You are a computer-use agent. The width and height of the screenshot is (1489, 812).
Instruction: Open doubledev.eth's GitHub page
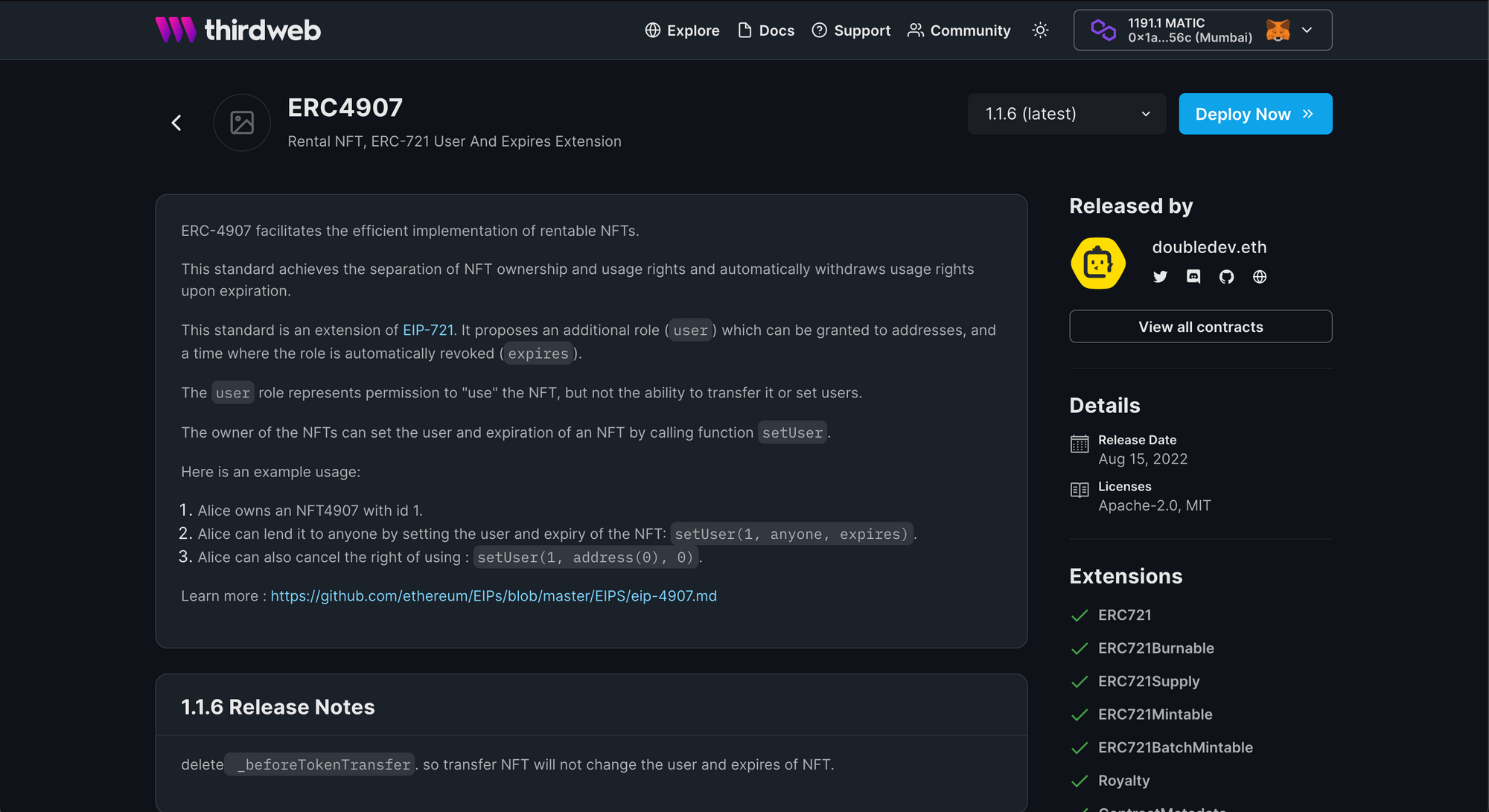[x=1227, y=276]
